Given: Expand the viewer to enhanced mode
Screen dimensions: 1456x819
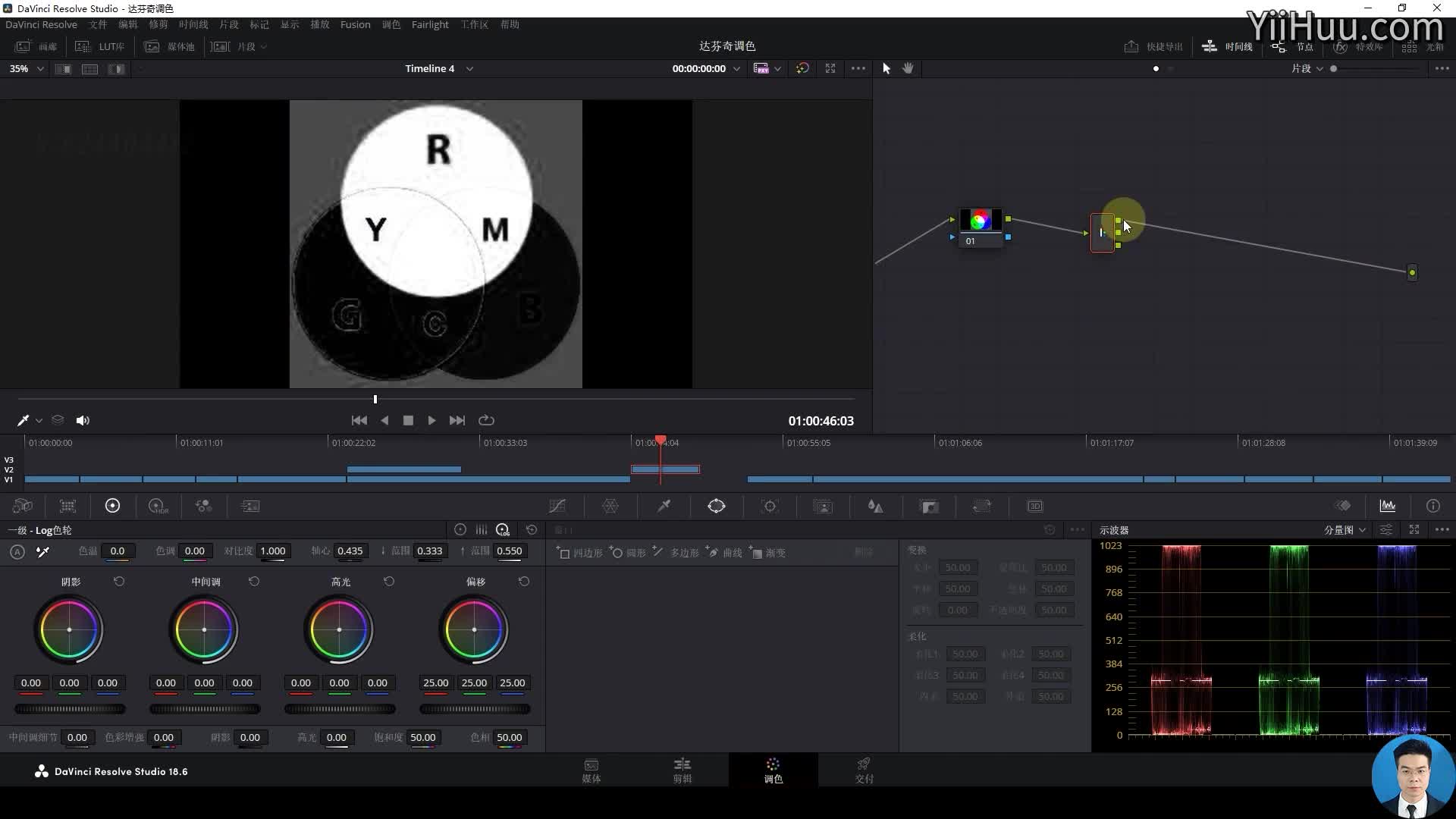Looking at the screenshot, I should pyautogui.click(x=830, y=68).
